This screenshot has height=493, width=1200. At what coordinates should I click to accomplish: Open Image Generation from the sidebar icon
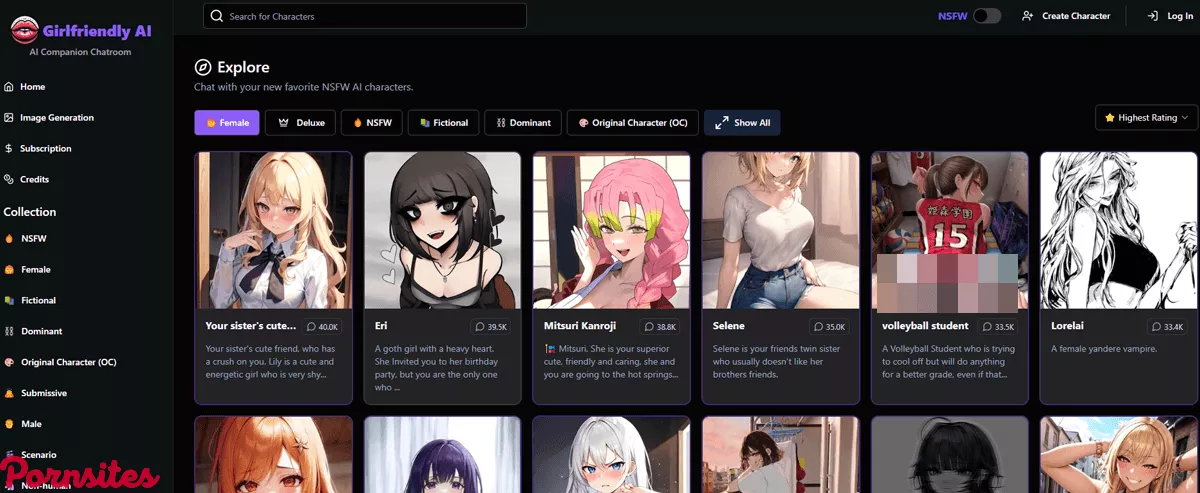click(9, 118)
